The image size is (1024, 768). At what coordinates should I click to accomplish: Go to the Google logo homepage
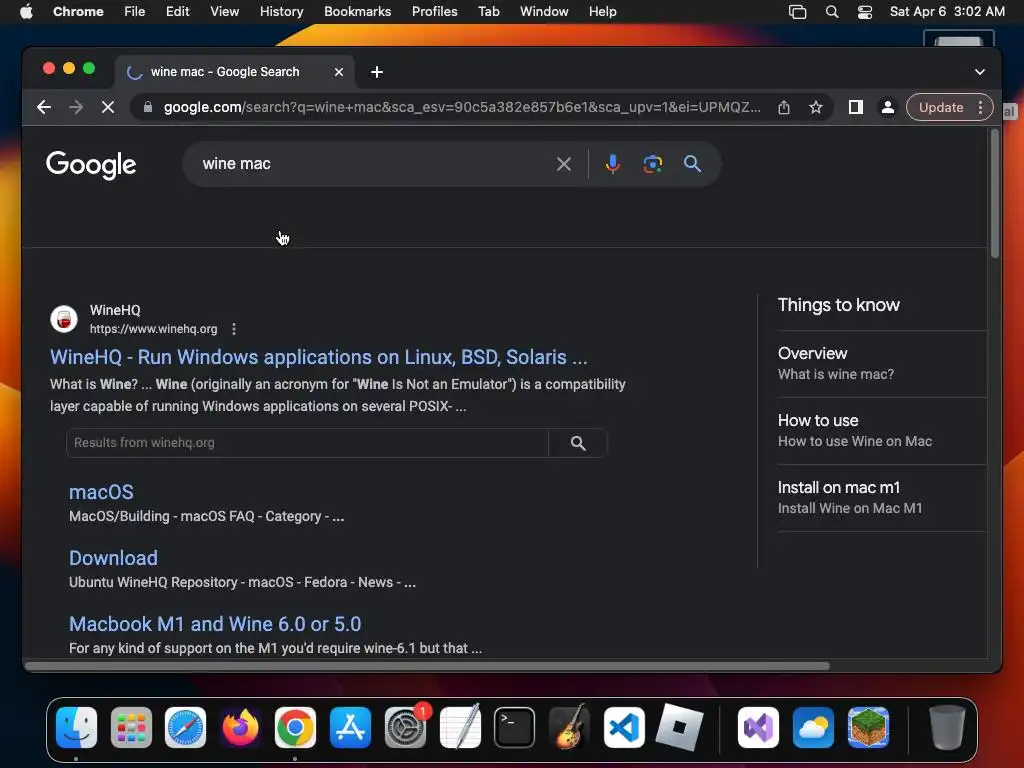tap(91, 165)
